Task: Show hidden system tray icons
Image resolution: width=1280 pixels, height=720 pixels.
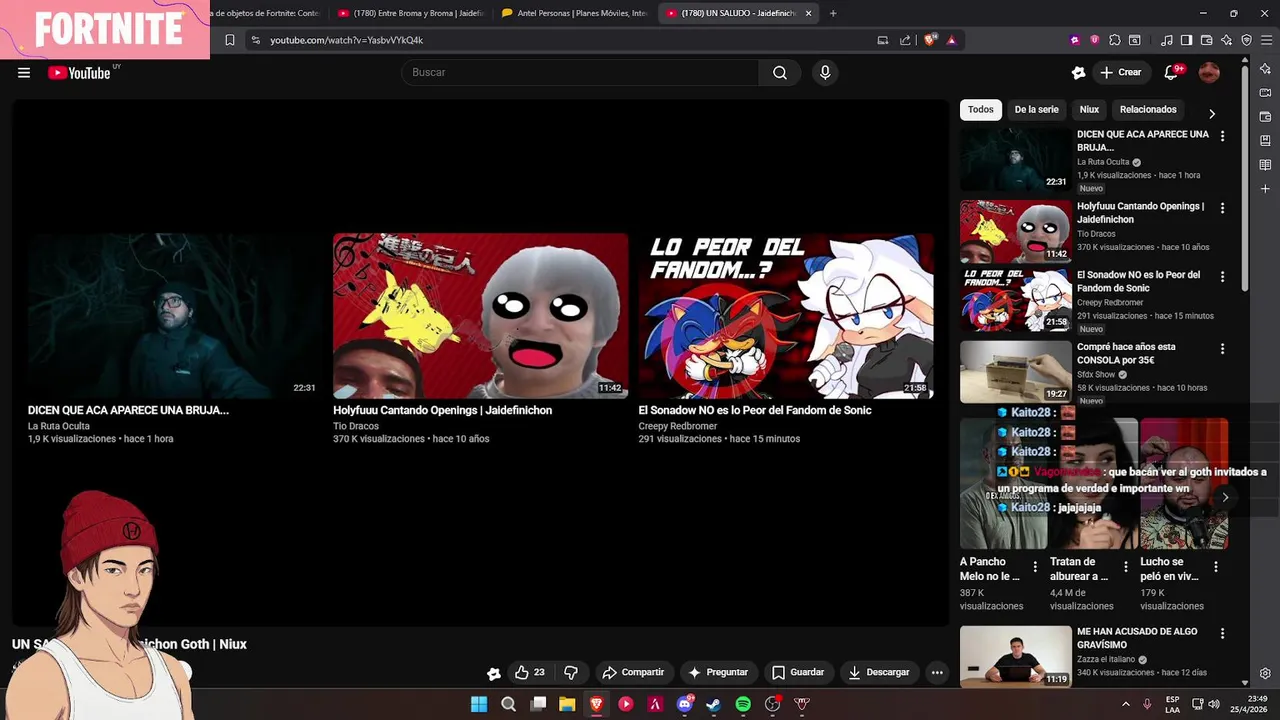Action: pyautogui.click(x=1125, y=704)
